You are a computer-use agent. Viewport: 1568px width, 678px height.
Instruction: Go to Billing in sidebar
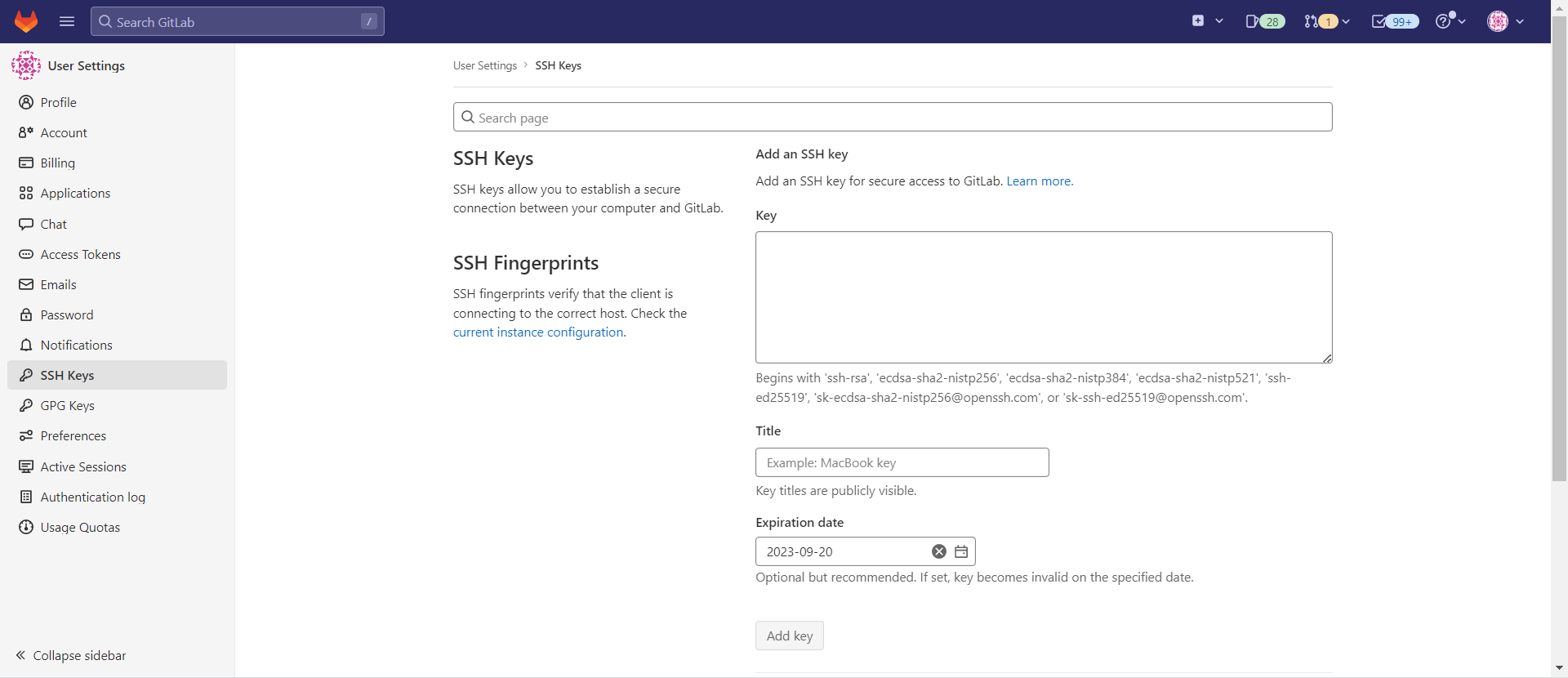click(118, 163)
